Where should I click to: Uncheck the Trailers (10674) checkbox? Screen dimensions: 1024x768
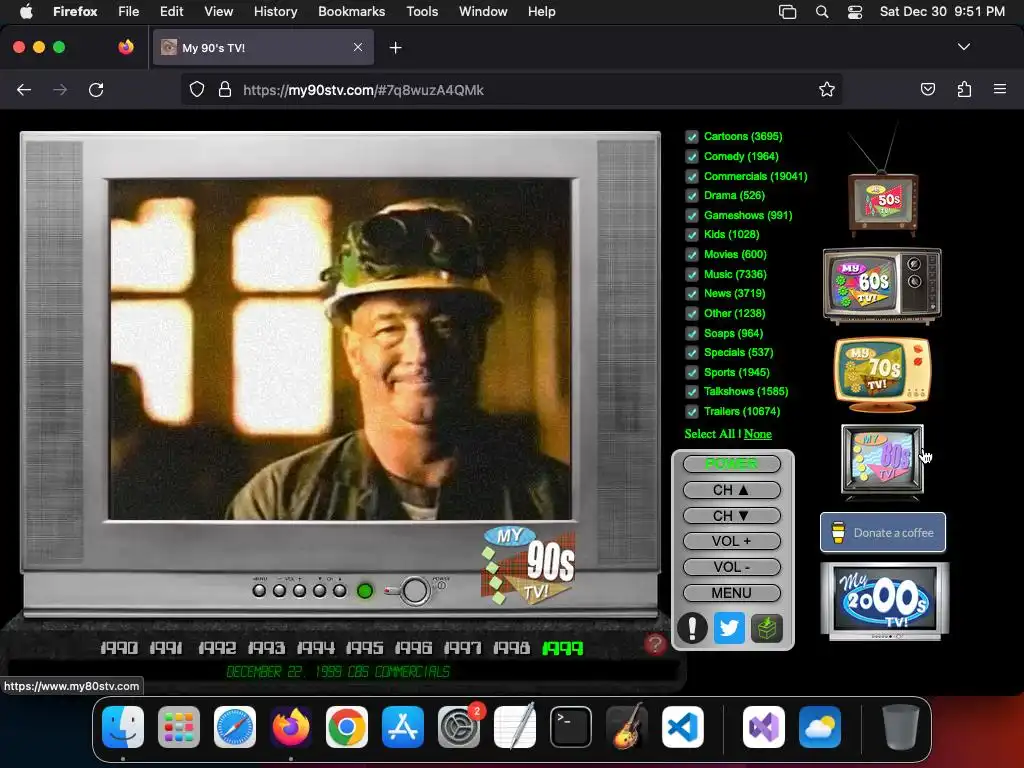point(692,411)
